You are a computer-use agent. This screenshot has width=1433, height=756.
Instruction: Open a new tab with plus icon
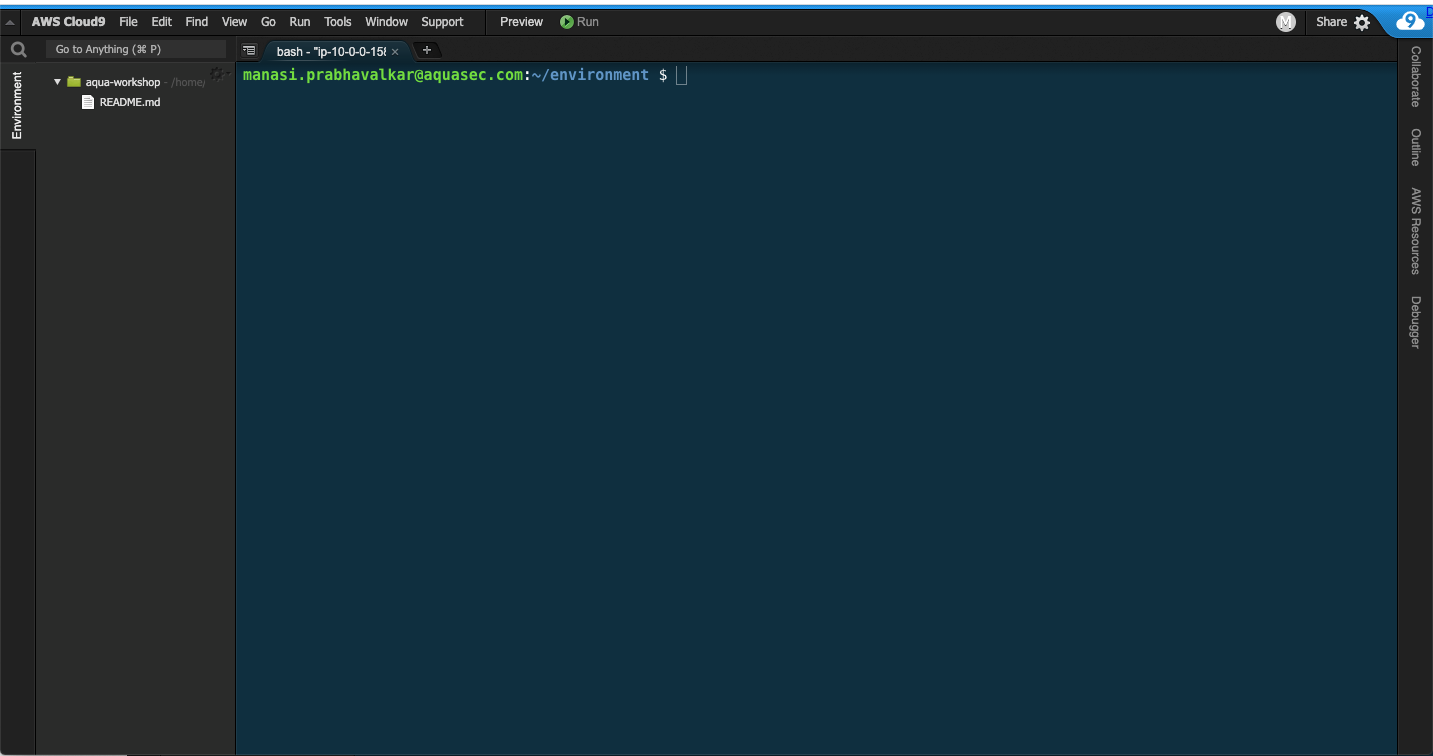click(x=427, y=50)
